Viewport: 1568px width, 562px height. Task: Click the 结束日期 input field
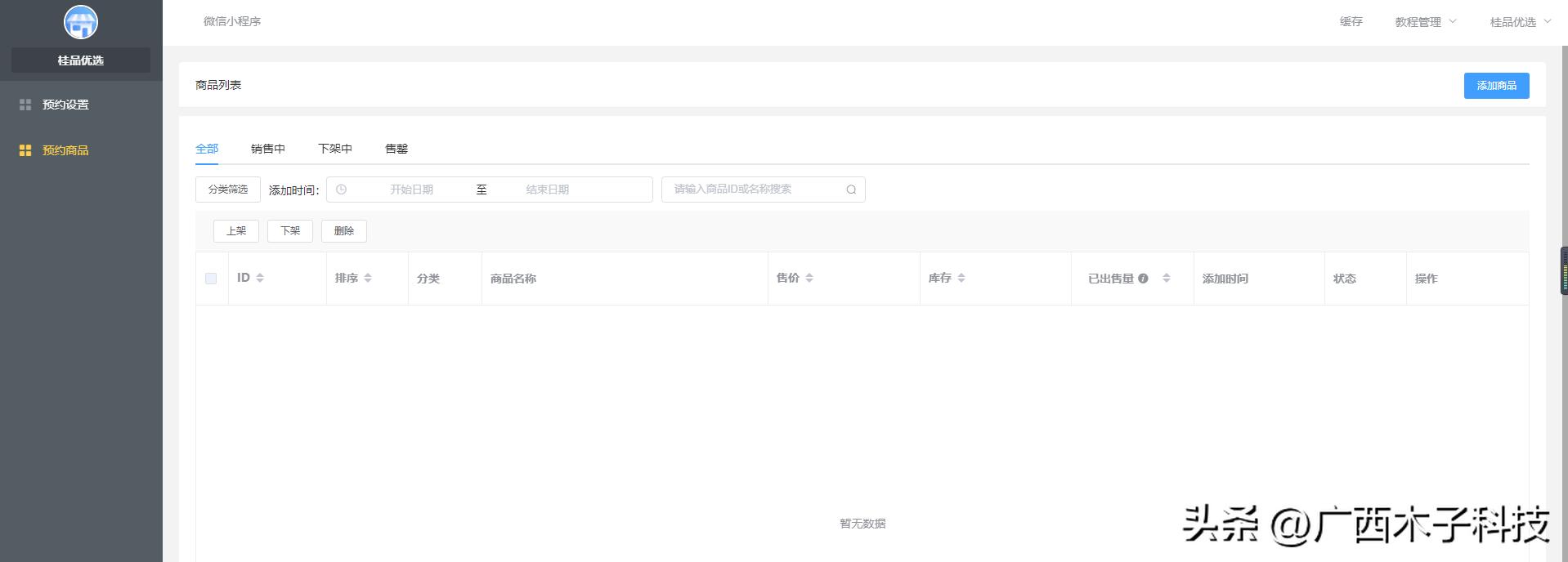(x=547, y=190)
